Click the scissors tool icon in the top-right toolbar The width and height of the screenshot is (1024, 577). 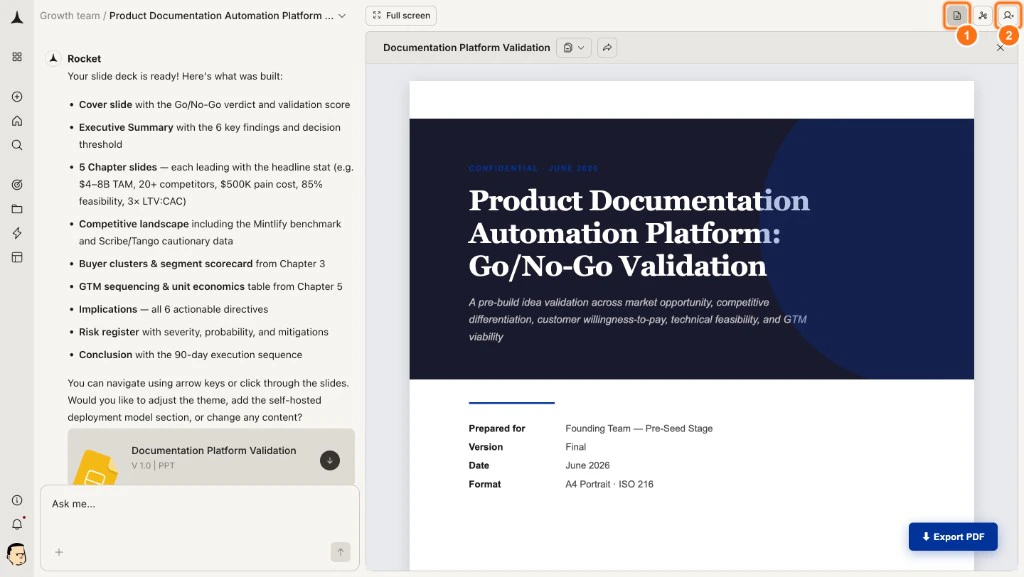[982, 15]
